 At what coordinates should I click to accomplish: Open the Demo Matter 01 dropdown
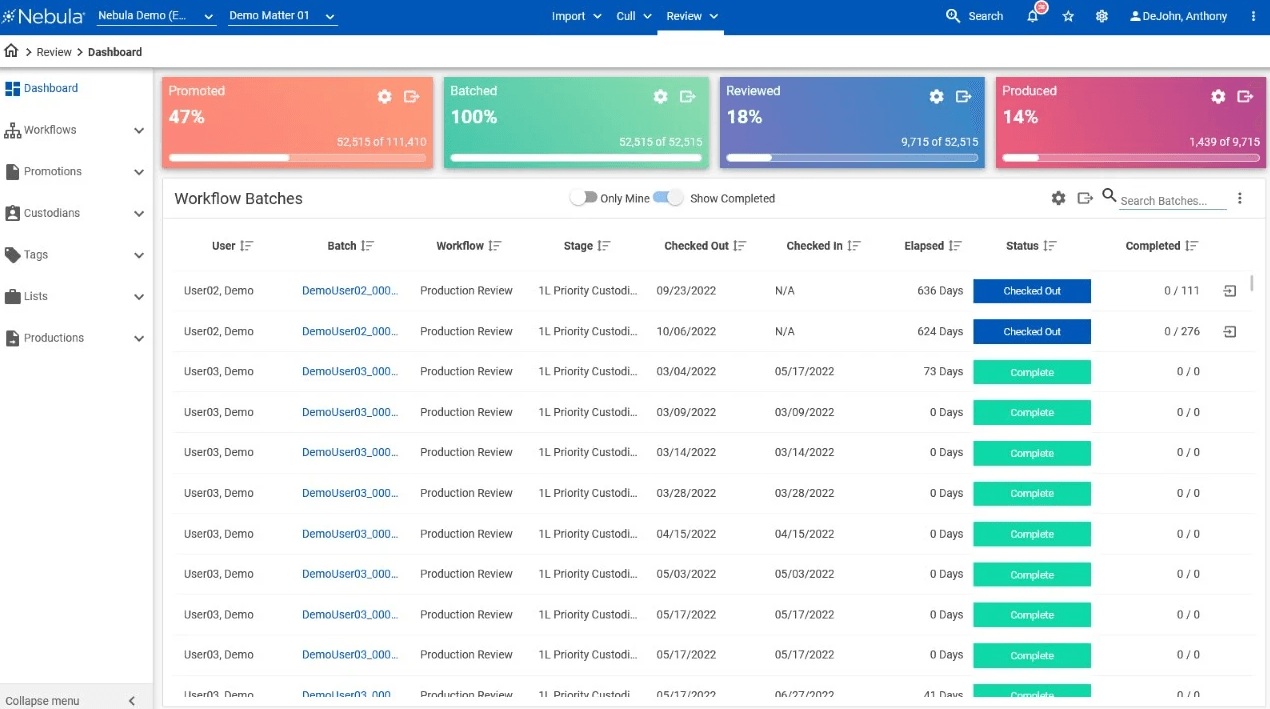282,16
